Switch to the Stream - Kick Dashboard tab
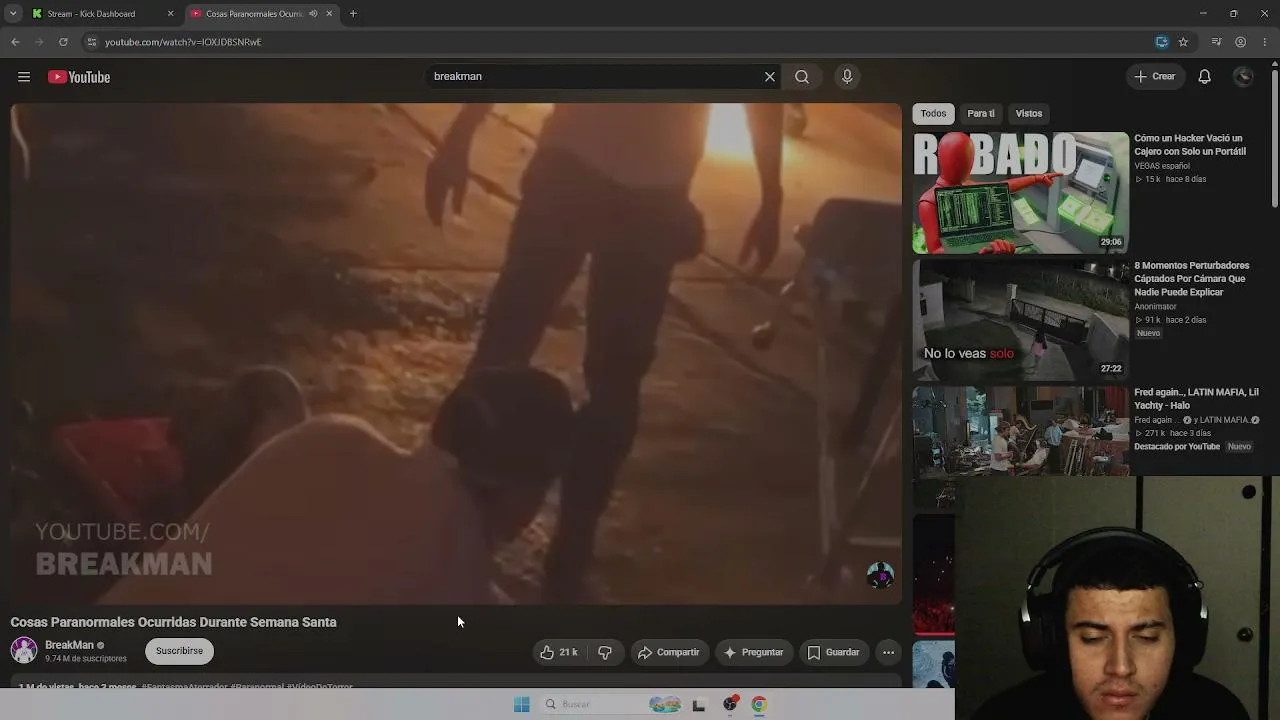Screen dimensions: 1280x720 tap(100, 14)
